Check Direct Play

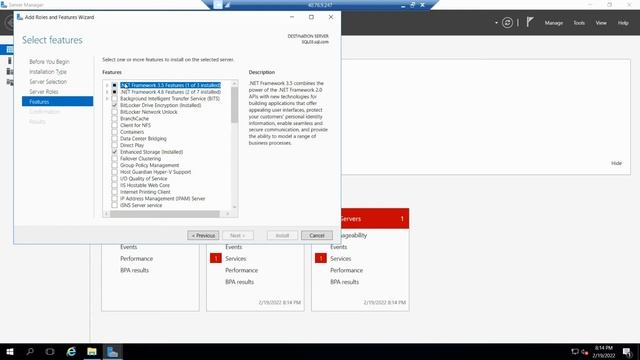point(114,145)
